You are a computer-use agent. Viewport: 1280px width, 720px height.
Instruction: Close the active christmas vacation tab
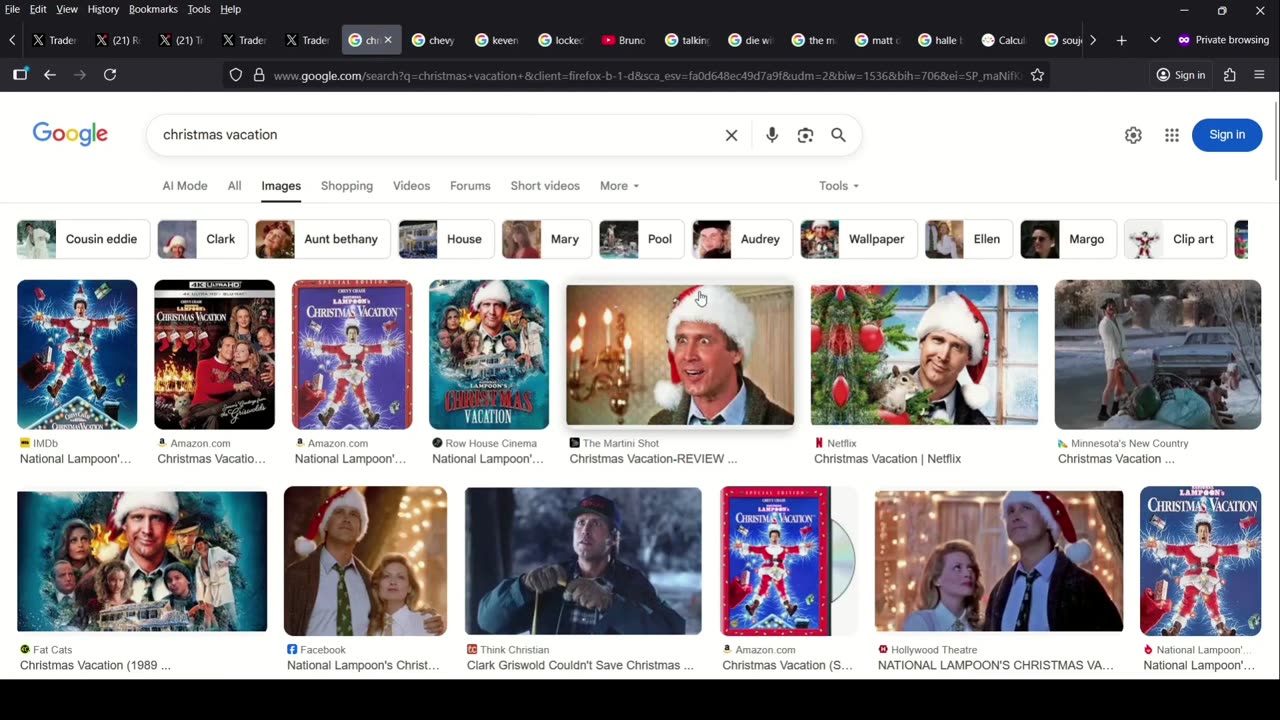[388, 40]
